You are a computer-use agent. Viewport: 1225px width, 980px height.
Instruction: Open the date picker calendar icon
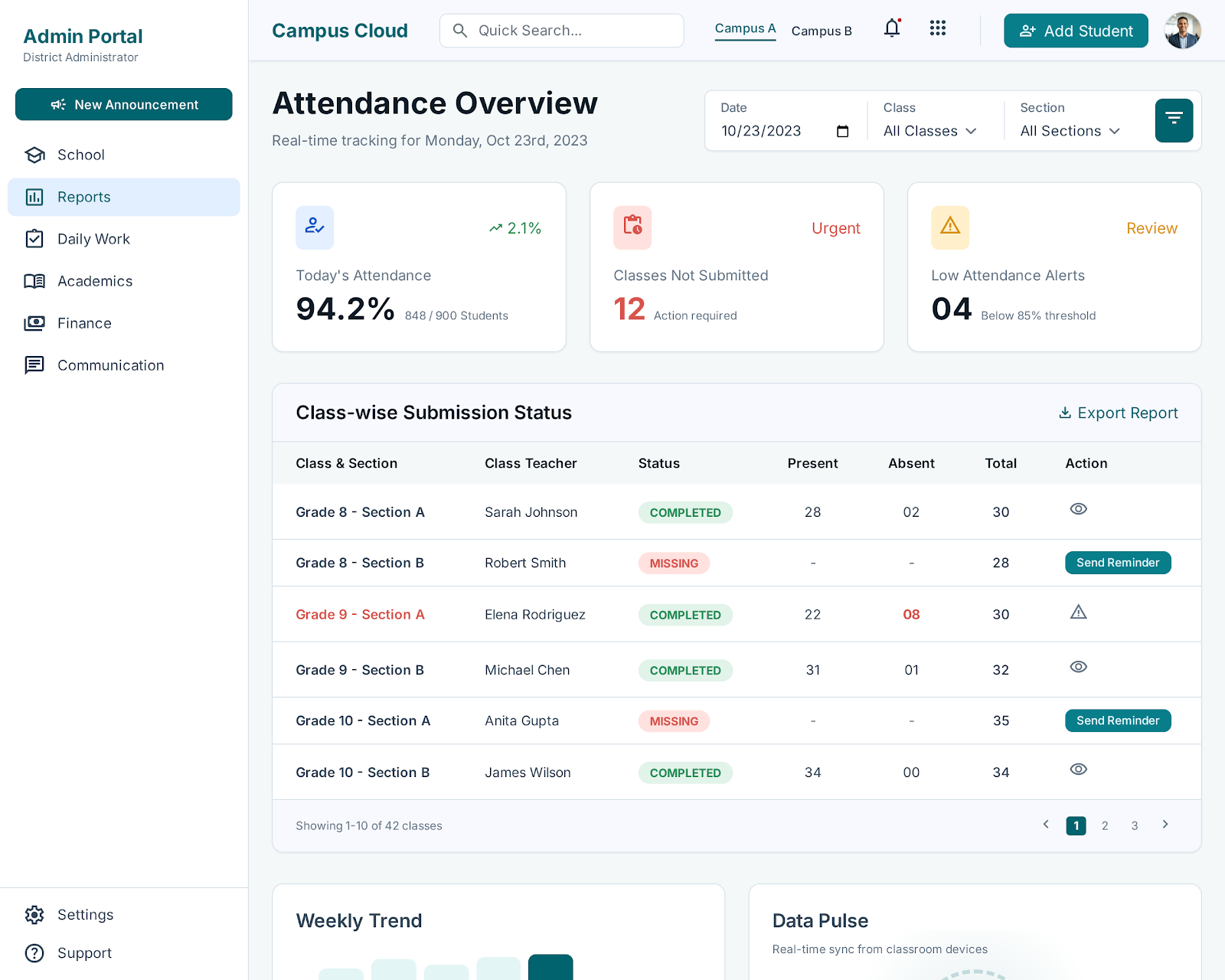pos(843,131)
